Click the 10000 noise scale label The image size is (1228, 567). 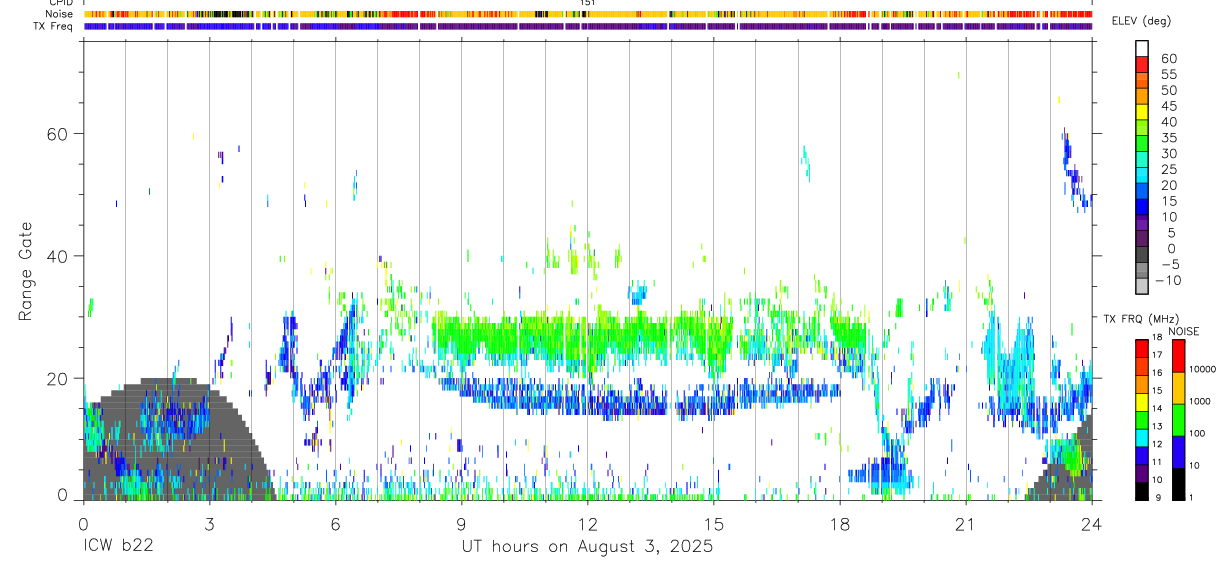(1203, 369)
